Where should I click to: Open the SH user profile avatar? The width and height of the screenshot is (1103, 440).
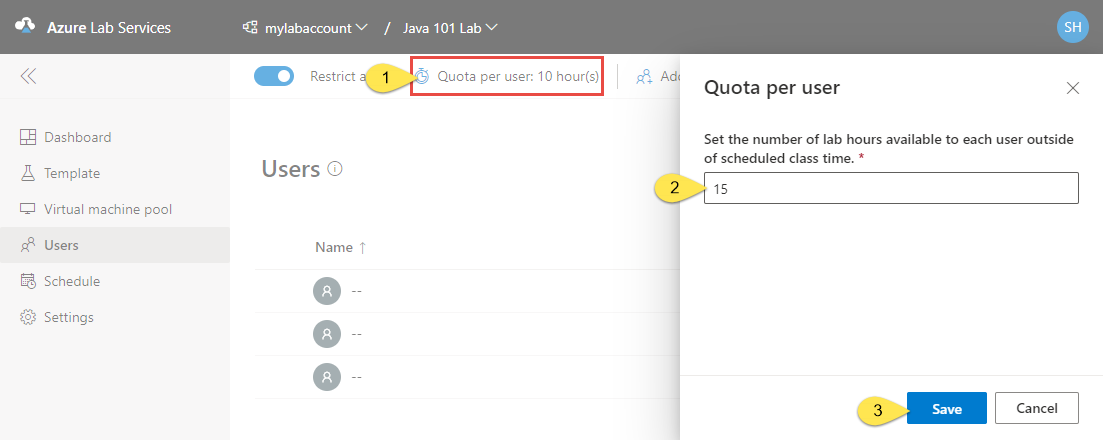coord(1072,27)
